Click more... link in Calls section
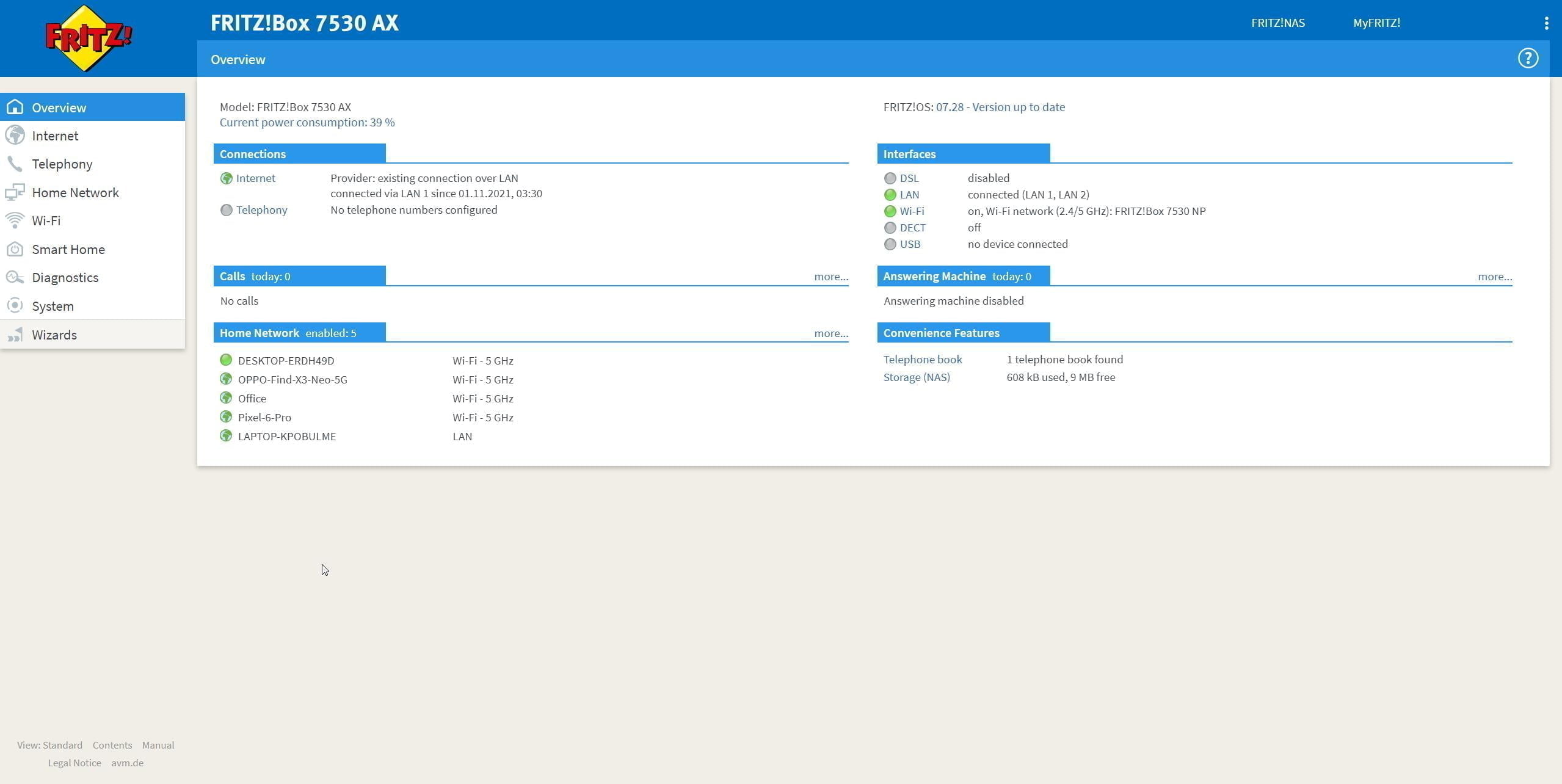1562x784 pixels. 830,277
